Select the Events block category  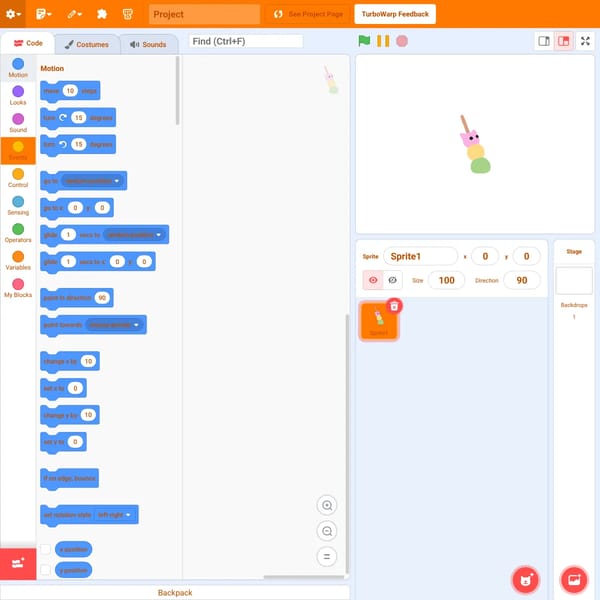click(18, 151)
